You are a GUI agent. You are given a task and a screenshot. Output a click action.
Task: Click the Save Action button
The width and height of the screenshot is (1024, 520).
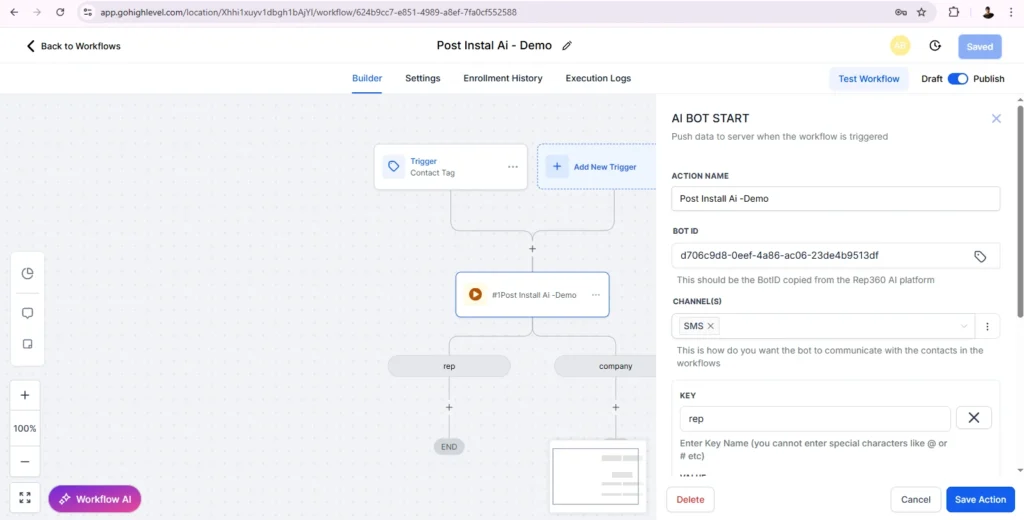click(979, 499)
